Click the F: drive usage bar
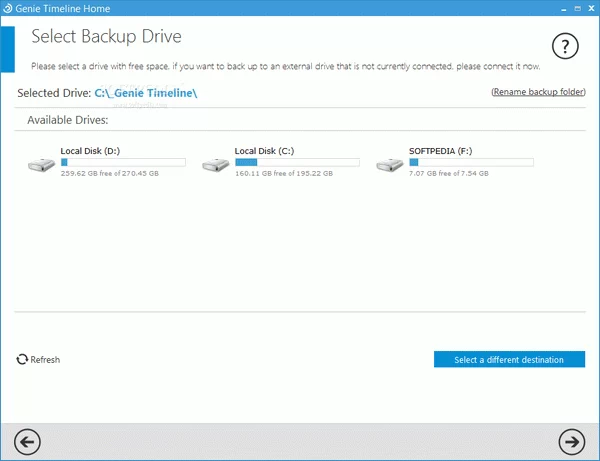 click(471, 162)
